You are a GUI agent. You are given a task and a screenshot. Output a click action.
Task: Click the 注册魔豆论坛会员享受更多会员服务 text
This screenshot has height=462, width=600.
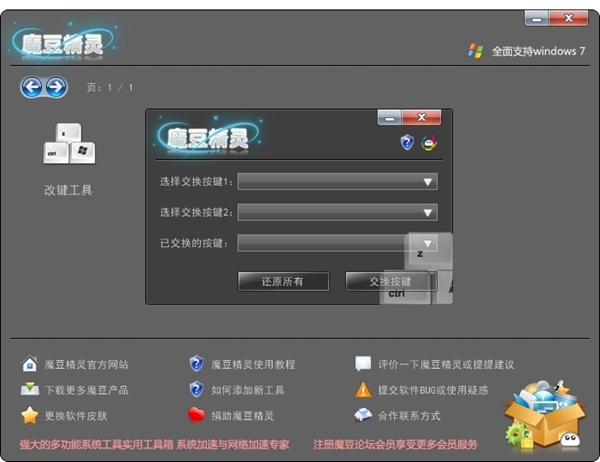pos(395,444)
